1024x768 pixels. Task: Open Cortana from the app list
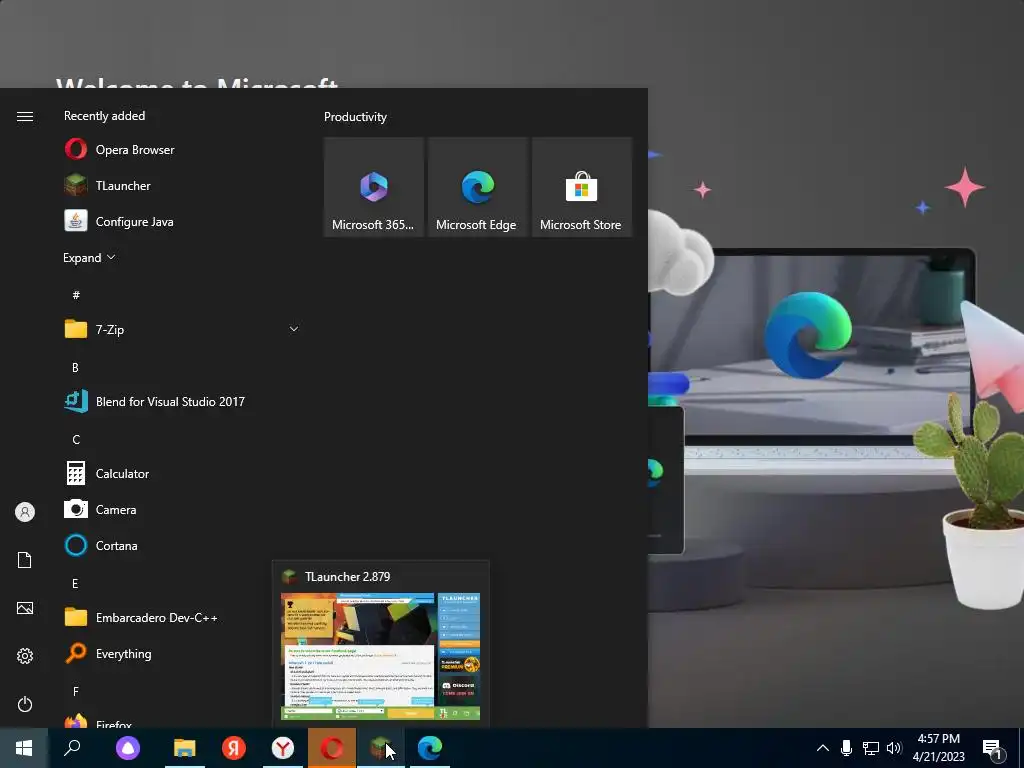[182, 545]
